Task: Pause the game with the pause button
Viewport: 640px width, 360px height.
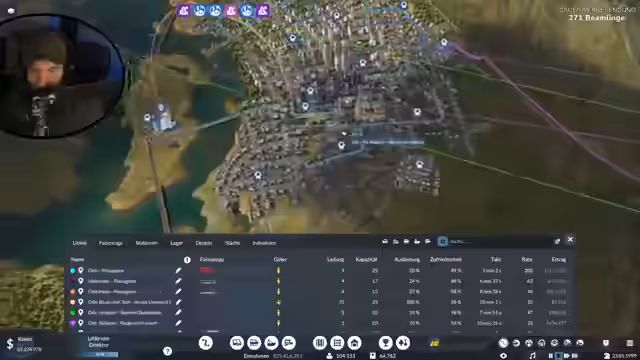Action: pyautogui.click(x=551, y=356)
